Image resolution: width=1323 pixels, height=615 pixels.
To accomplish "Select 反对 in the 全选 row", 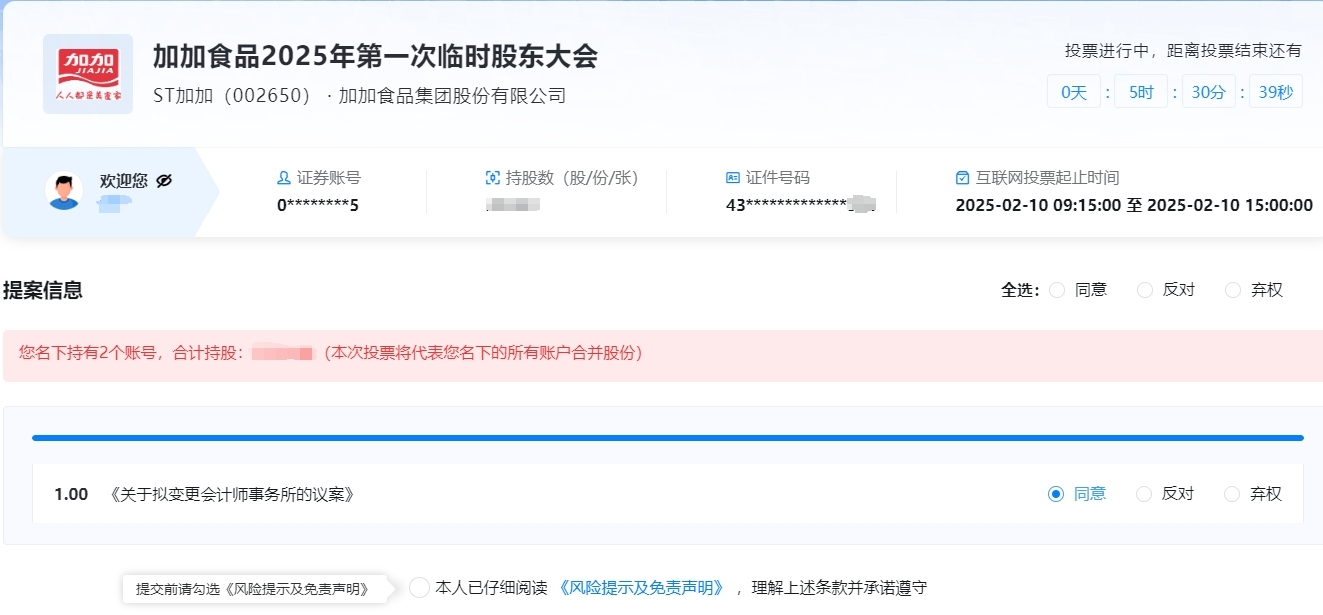I will click(x=1145, y=290).
